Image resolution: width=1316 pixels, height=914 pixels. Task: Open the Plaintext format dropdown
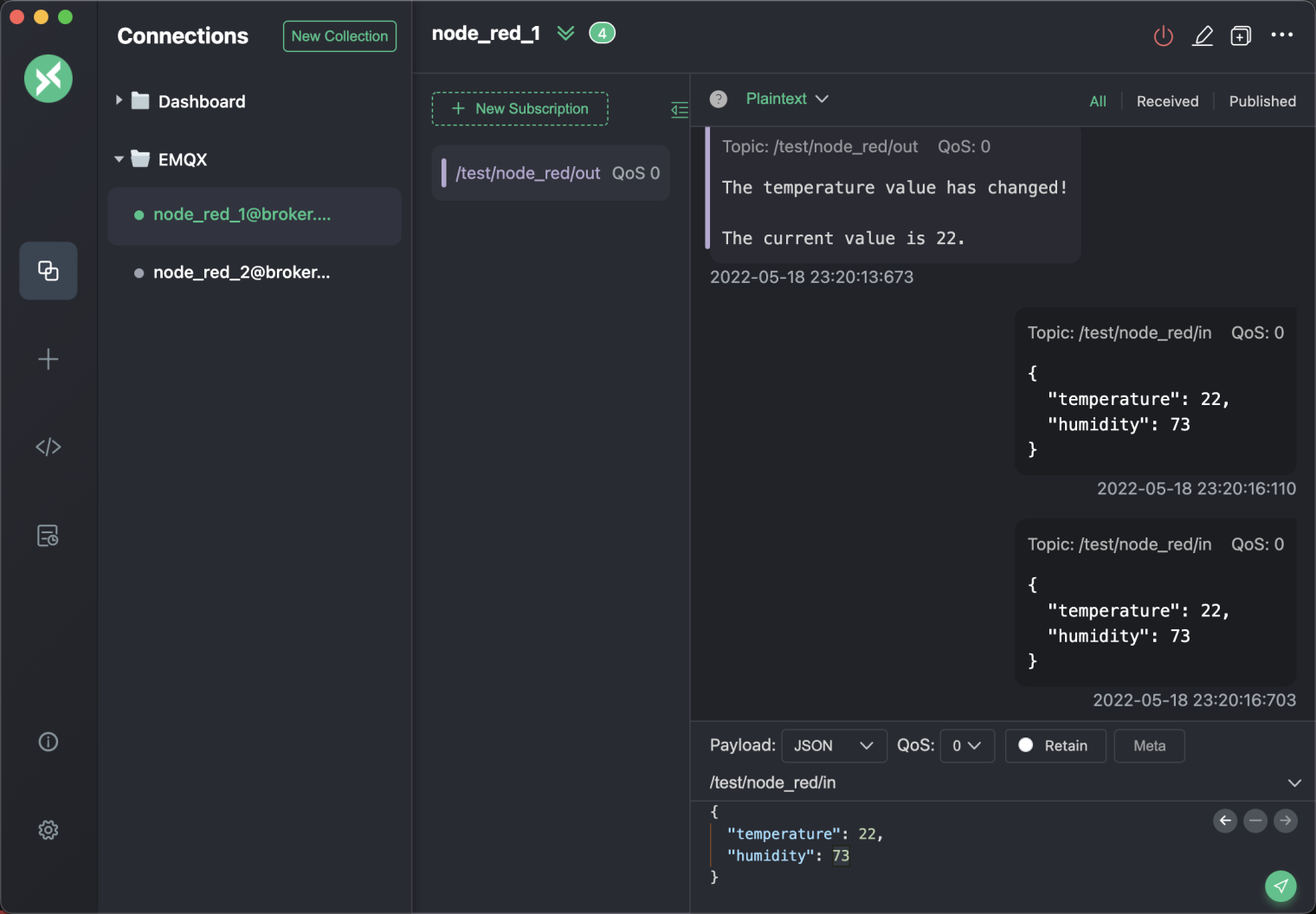[x=787, y=99]
